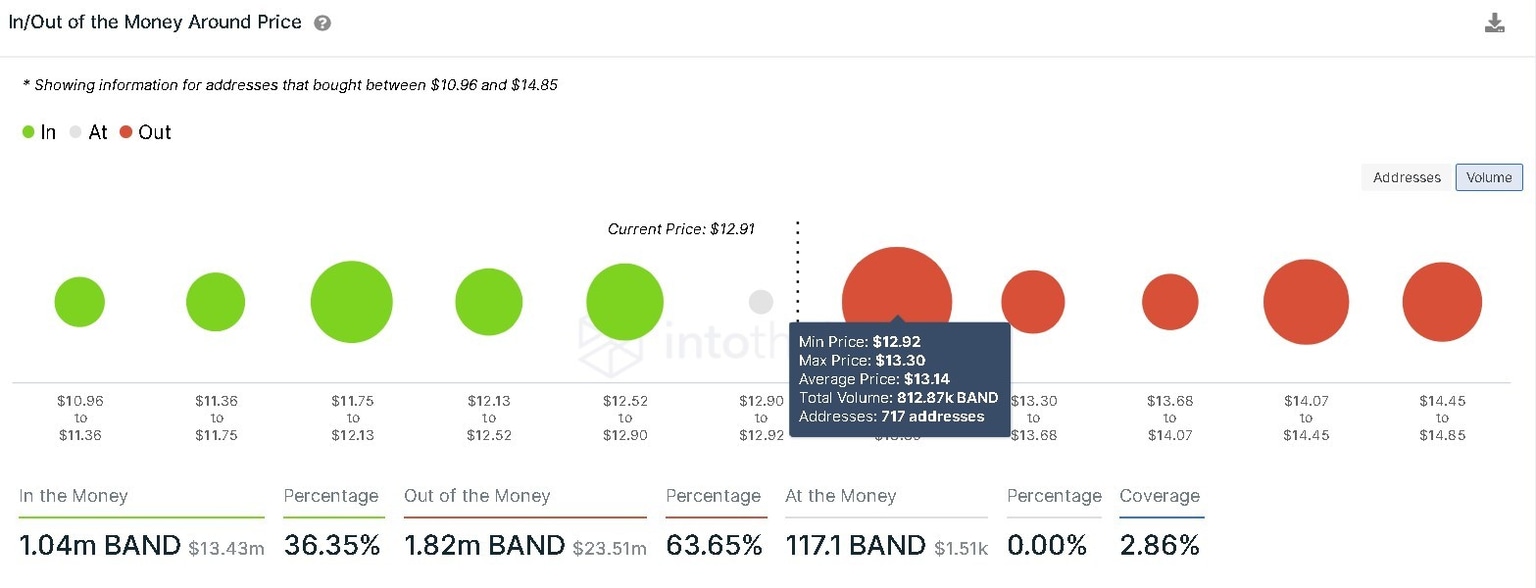Screen dimensions: 1536x588
Task: Toggle the Out legend filter
Action: click(x=145, y=131)
